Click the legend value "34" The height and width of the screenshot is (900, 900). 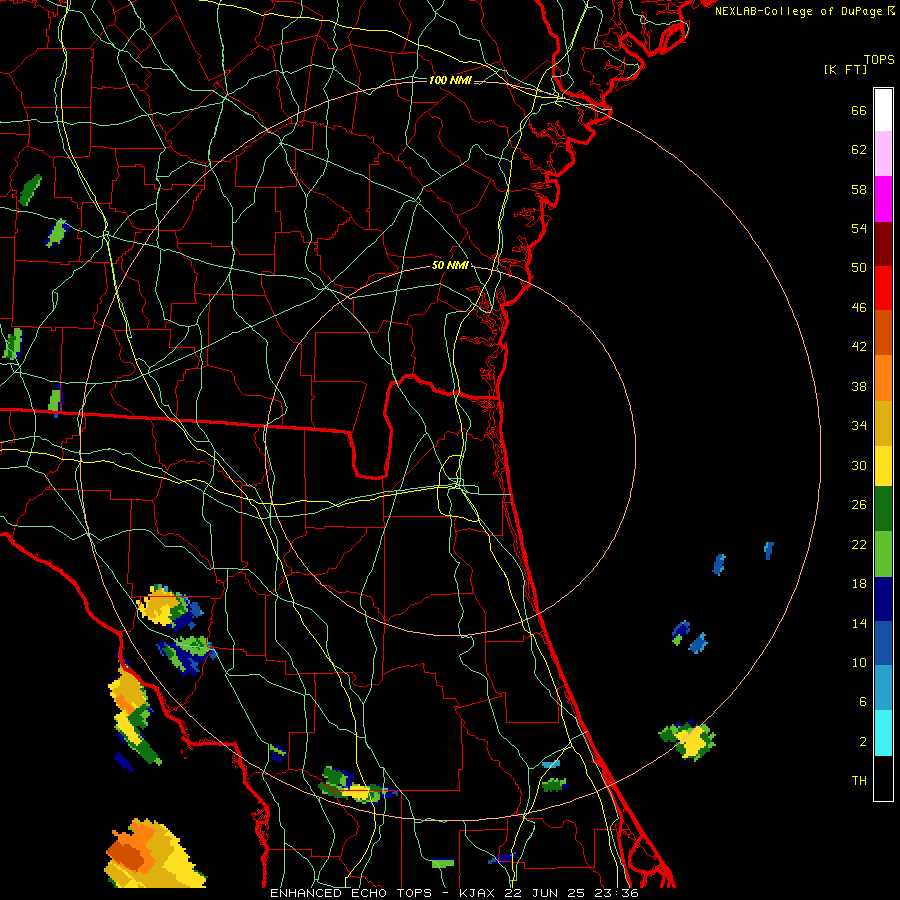point(859,425)
